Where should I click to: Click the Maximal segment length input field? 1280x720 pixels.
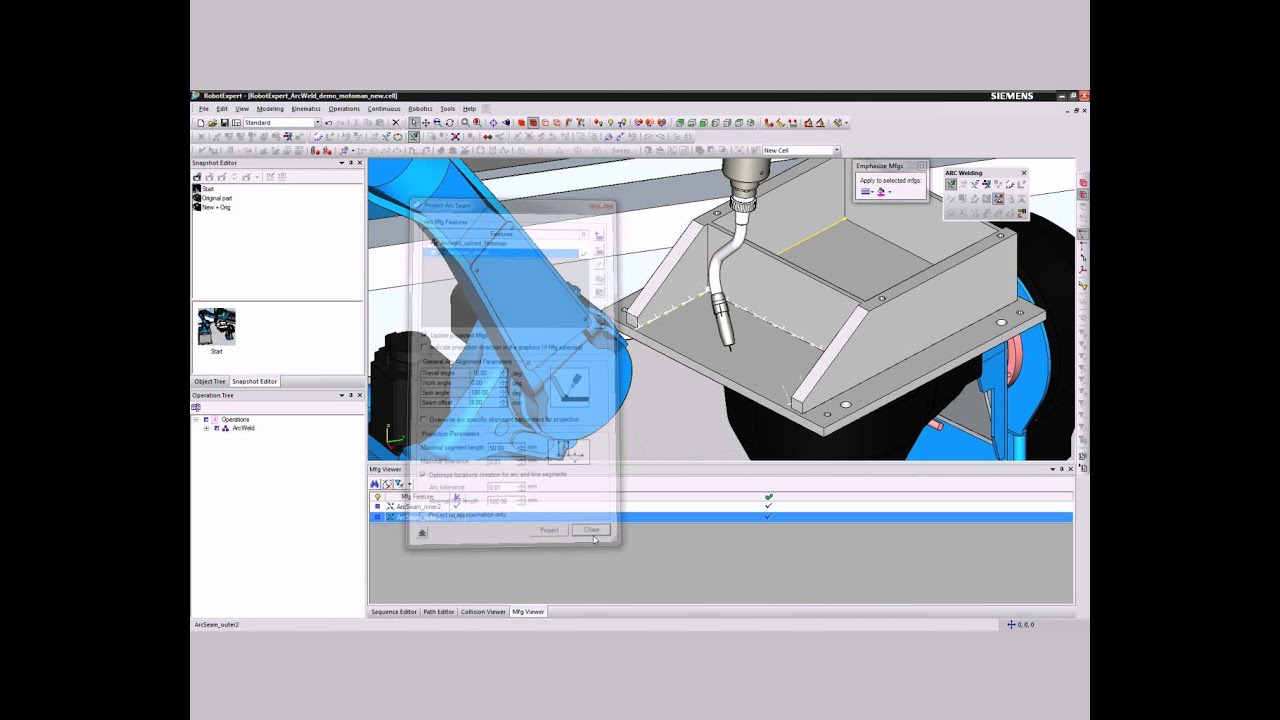[506, 447]
